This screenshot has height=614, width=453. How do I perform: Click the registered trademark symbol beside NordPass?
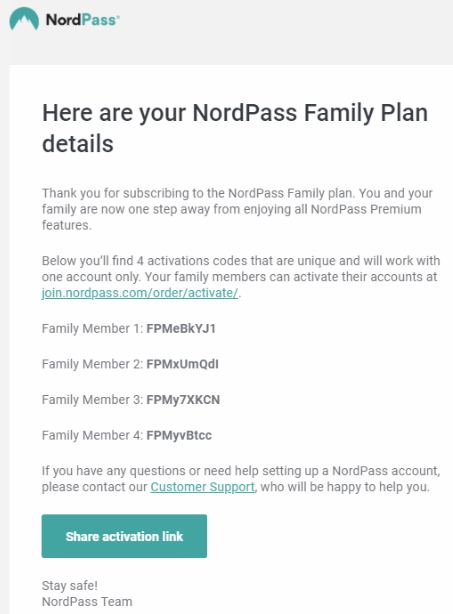[x=118, y=16]
